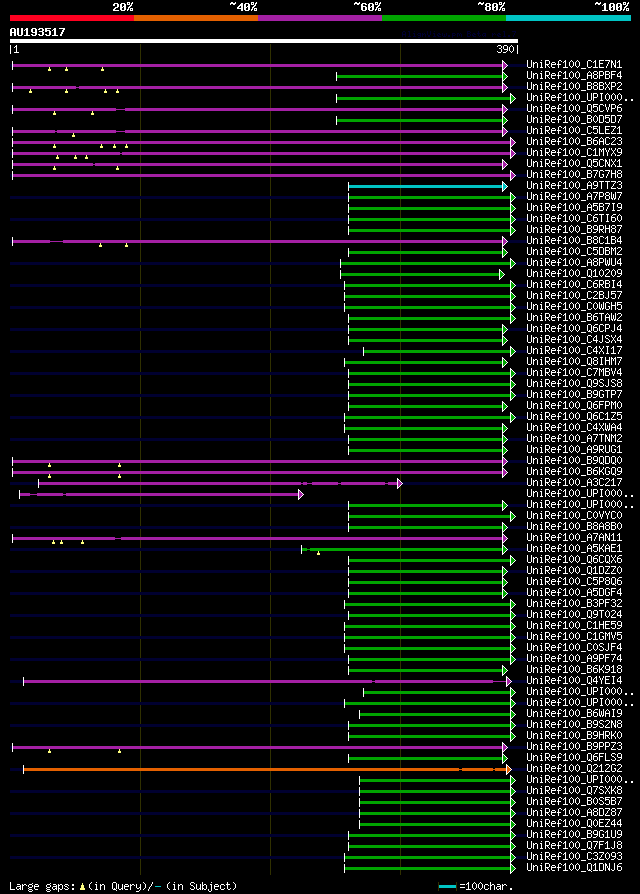Select the UniRef100_Q6FLS9 label

pyautogui.click(x=574, y=757)
